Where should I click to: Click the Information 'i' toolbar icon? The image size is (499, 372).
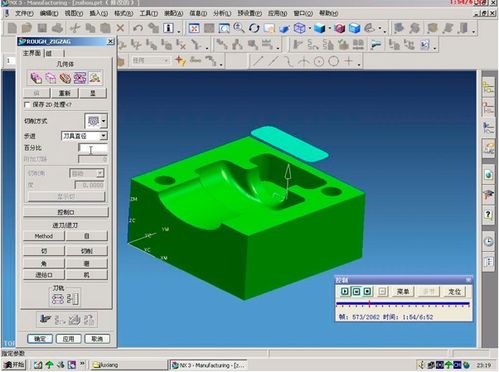point(168,28)
